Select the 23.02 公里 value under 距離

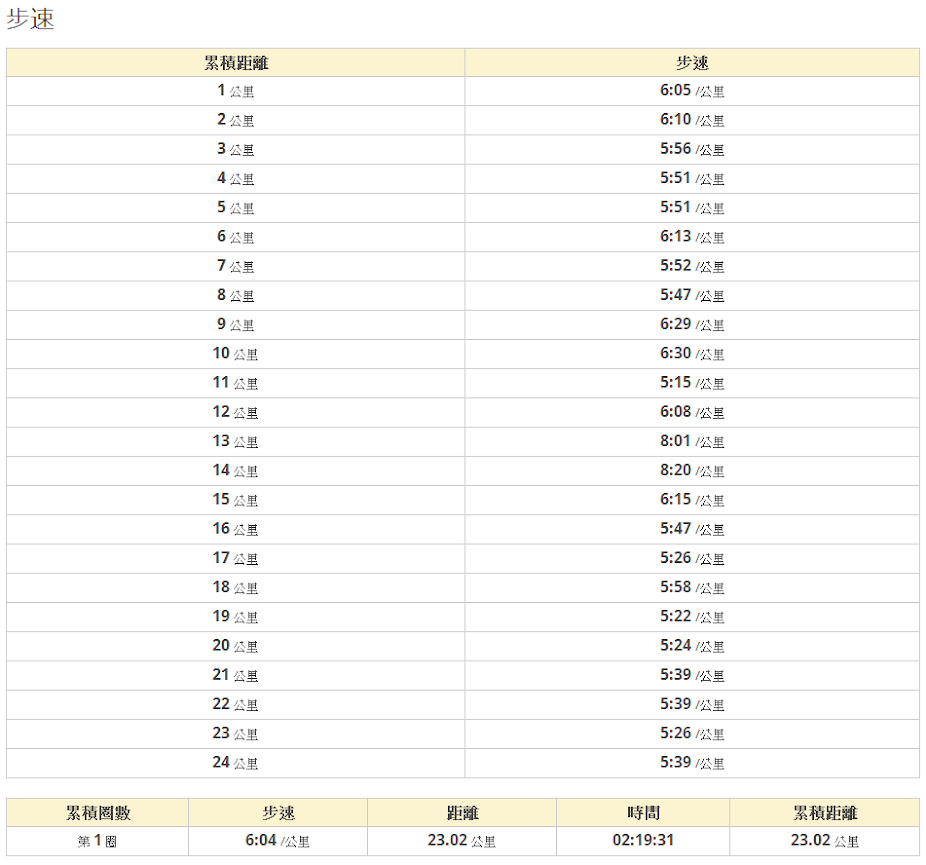462,841
